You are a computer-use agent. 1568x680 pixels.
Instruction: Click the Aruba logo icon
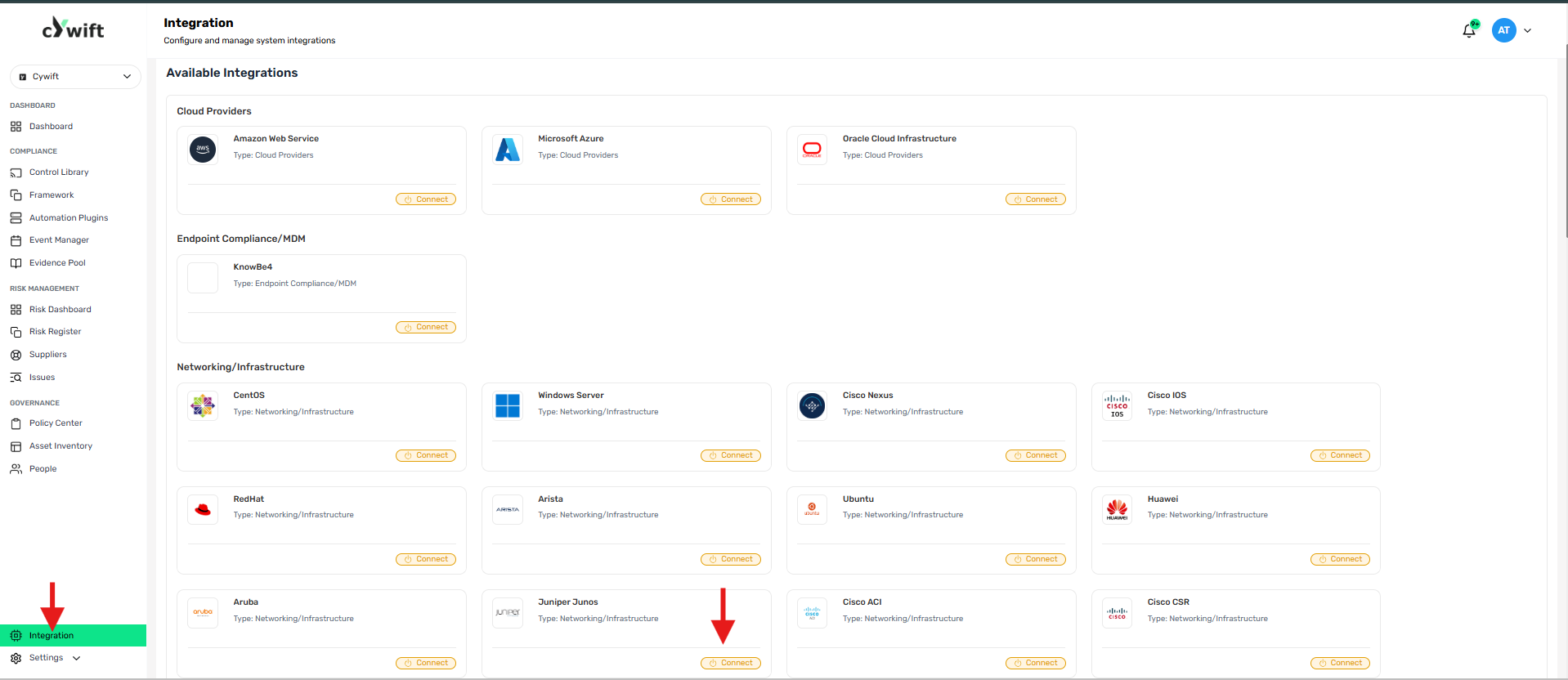pyautogui.click(x=203, y=613)
